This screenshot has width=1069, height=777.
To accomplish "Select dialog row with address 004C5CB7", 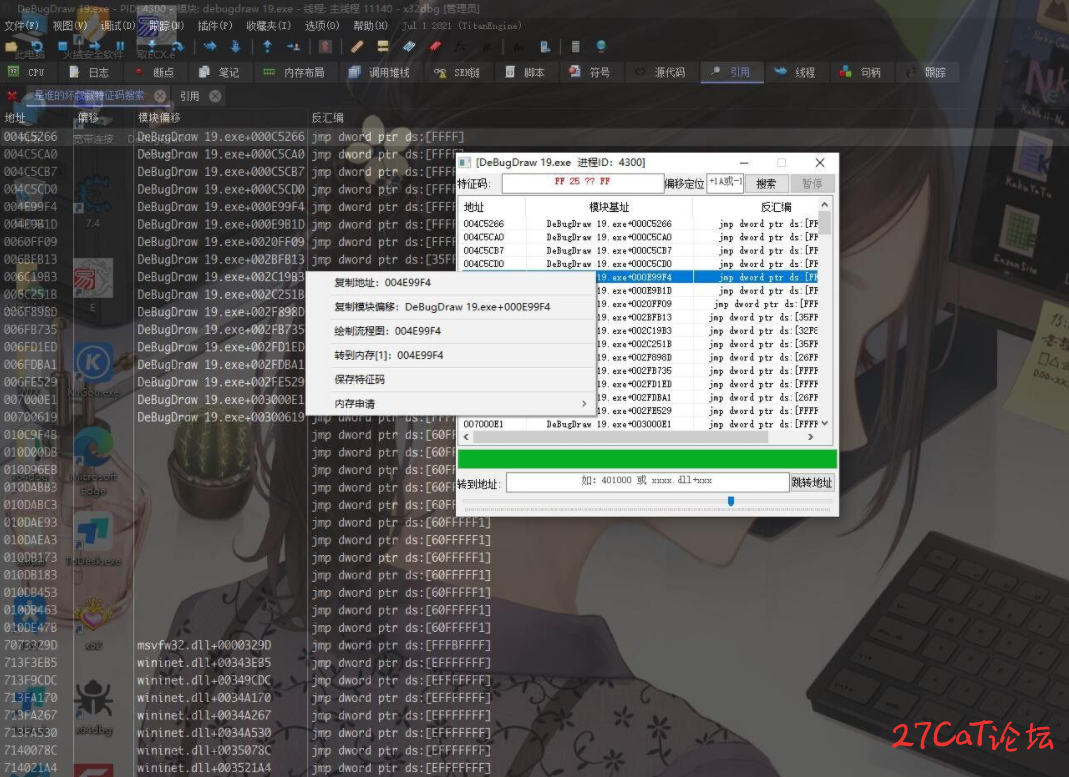I will tap(639, 250).
